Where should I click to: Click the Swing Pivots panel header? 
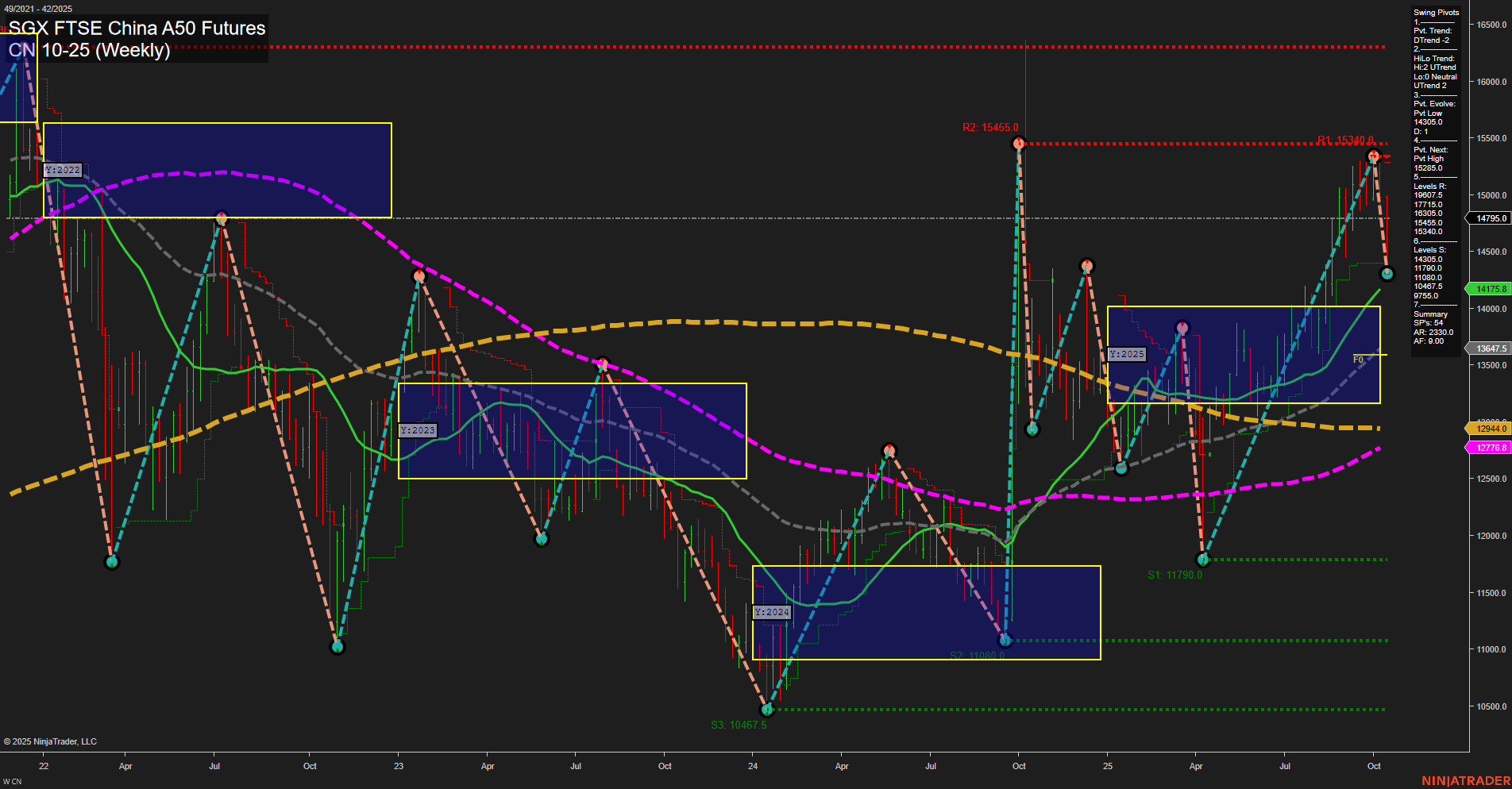(1436, 12)
